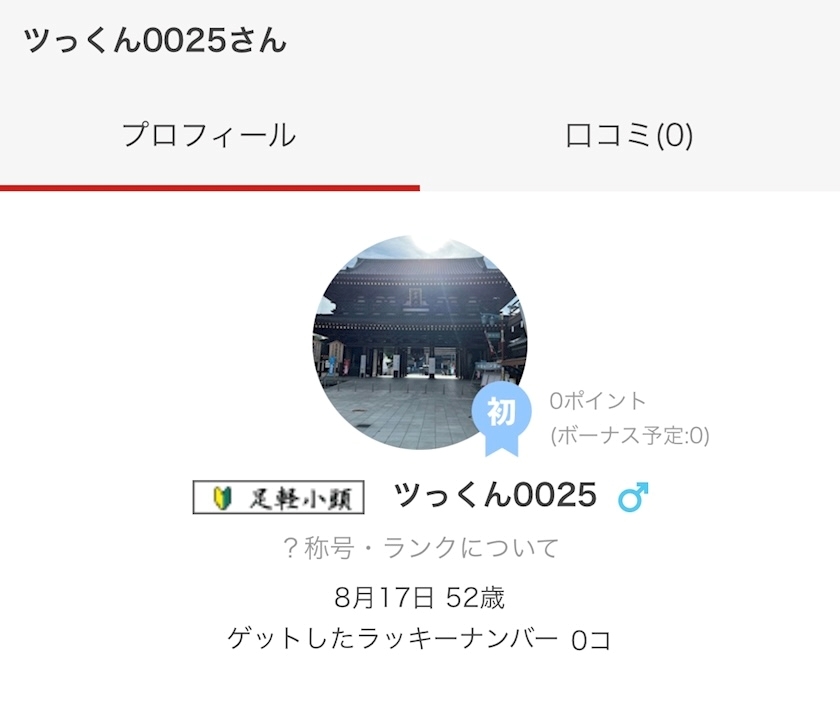Screen dimensions: 840x704
Task: Click the header title ツっくん0025さん
Action: pyautogui.click(x=155, y=41)
